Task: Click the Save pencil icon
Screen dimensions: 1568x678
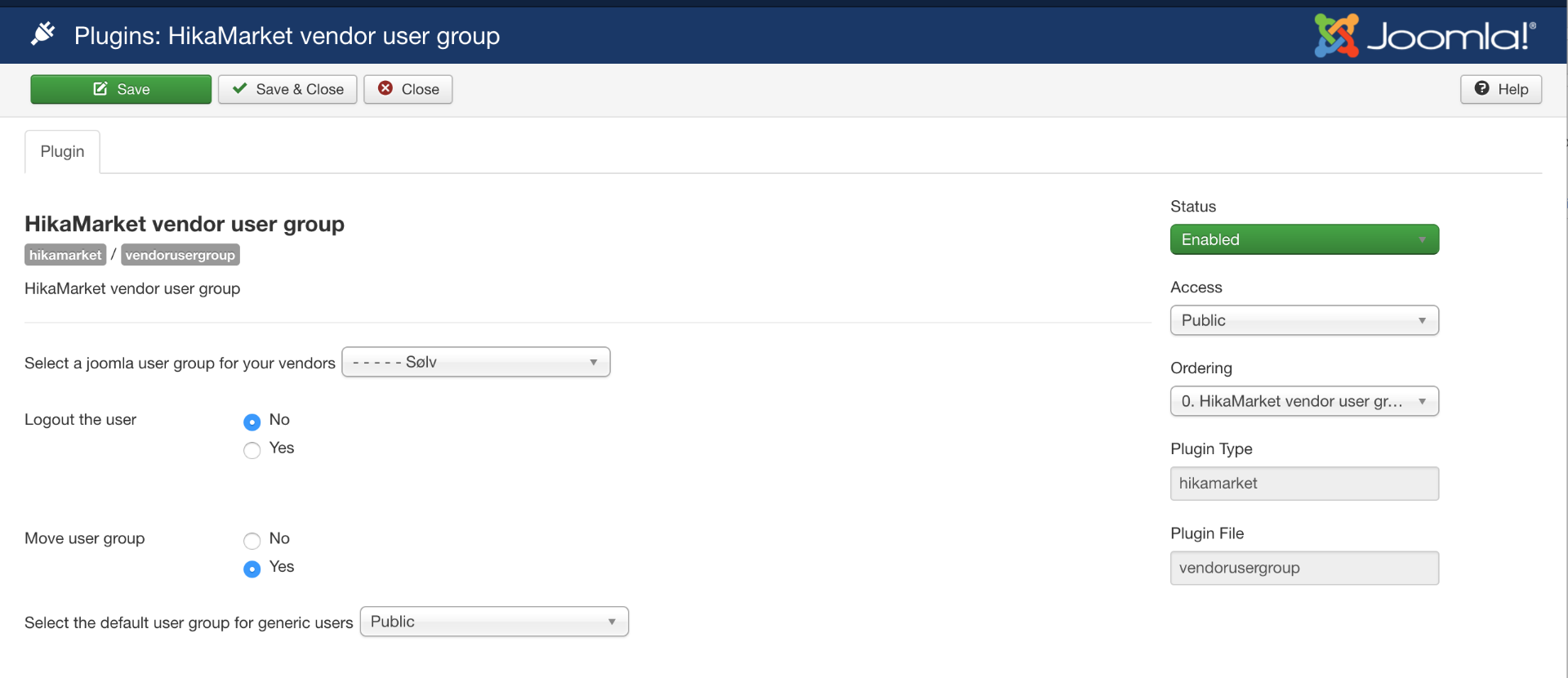Action: [x=100, y=89]
